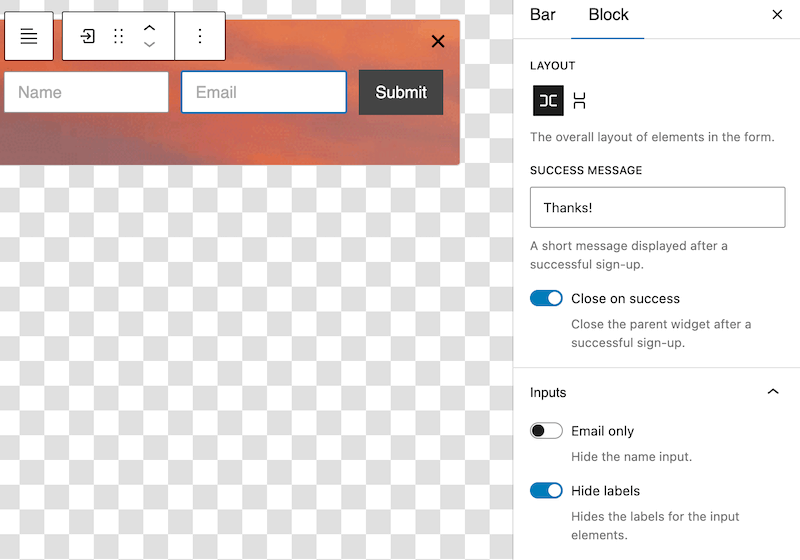The image size is (800, 560).
Task: Open the block options three-dot menu
Action: coord(200,36)
